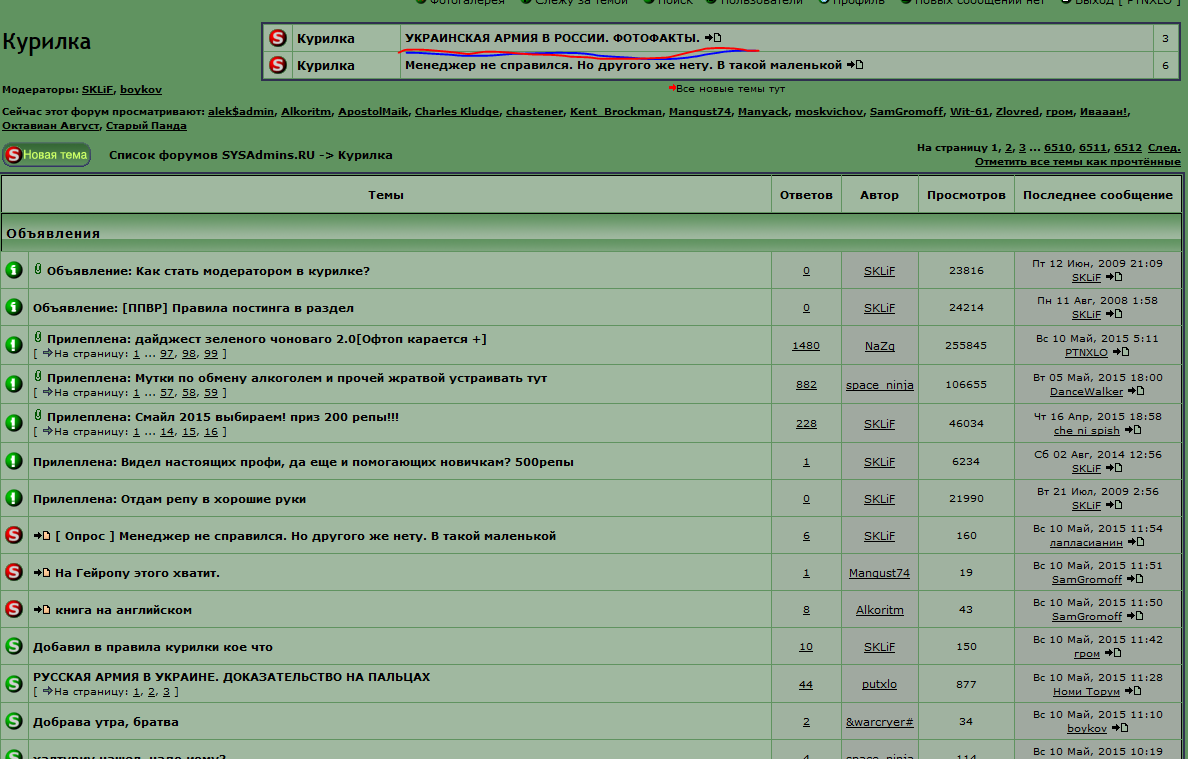Open author NaZg profile

point(880,345)
